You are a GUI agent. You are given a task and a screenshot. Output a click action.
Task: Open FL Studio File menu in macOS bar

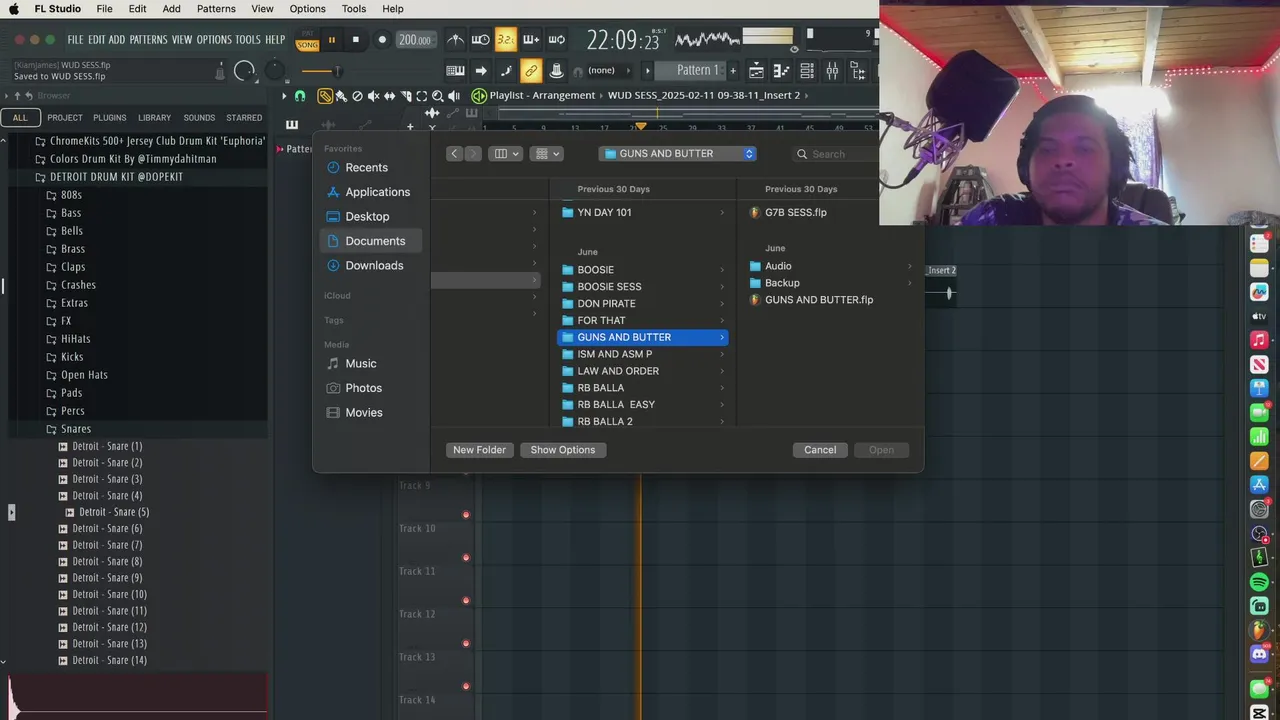point(104,9)
